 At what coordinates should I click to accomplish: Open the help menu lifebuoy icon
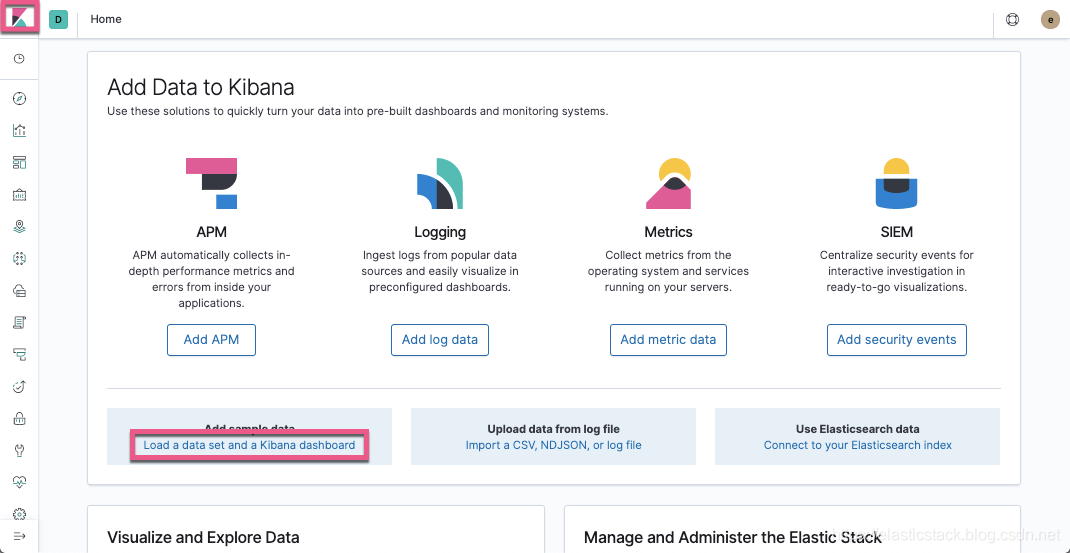point(1013,20)
